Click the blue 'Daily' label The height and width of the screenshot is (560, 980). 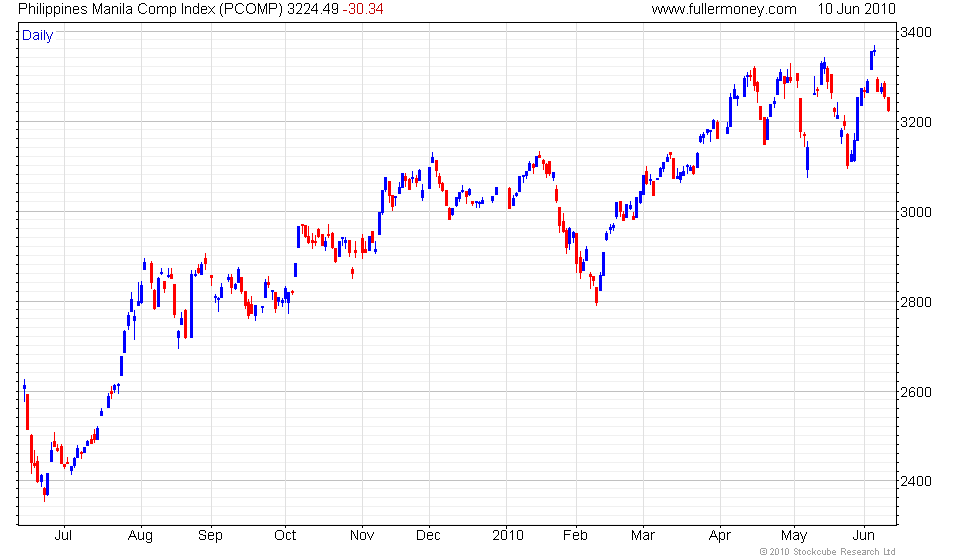[38, 36]
